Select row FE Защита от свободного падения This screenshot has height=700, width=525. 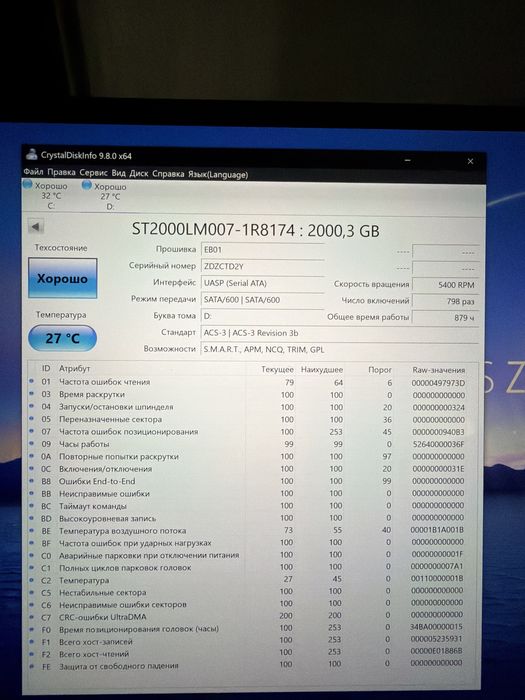(252, 665)
